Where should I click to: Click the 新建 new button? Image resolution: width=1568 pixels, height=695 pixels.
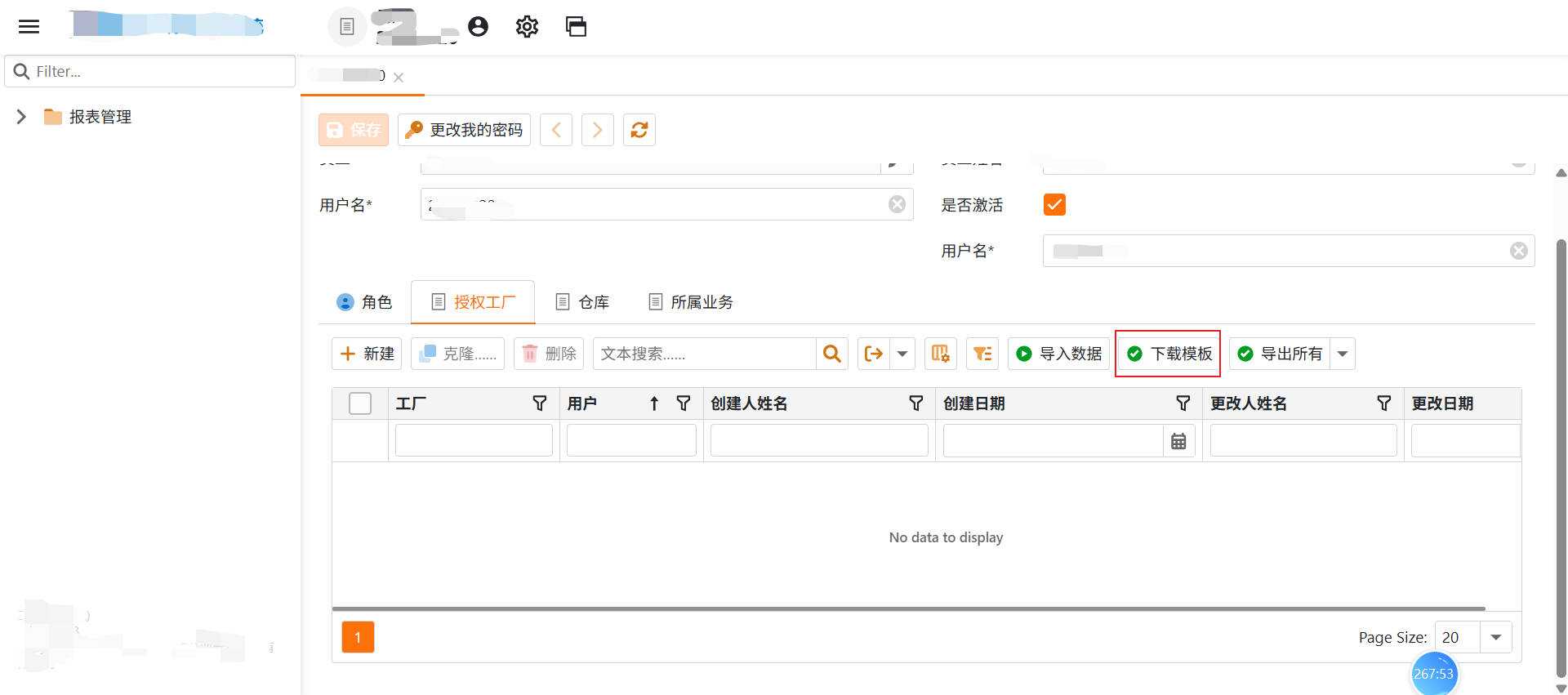click(367, 354)
